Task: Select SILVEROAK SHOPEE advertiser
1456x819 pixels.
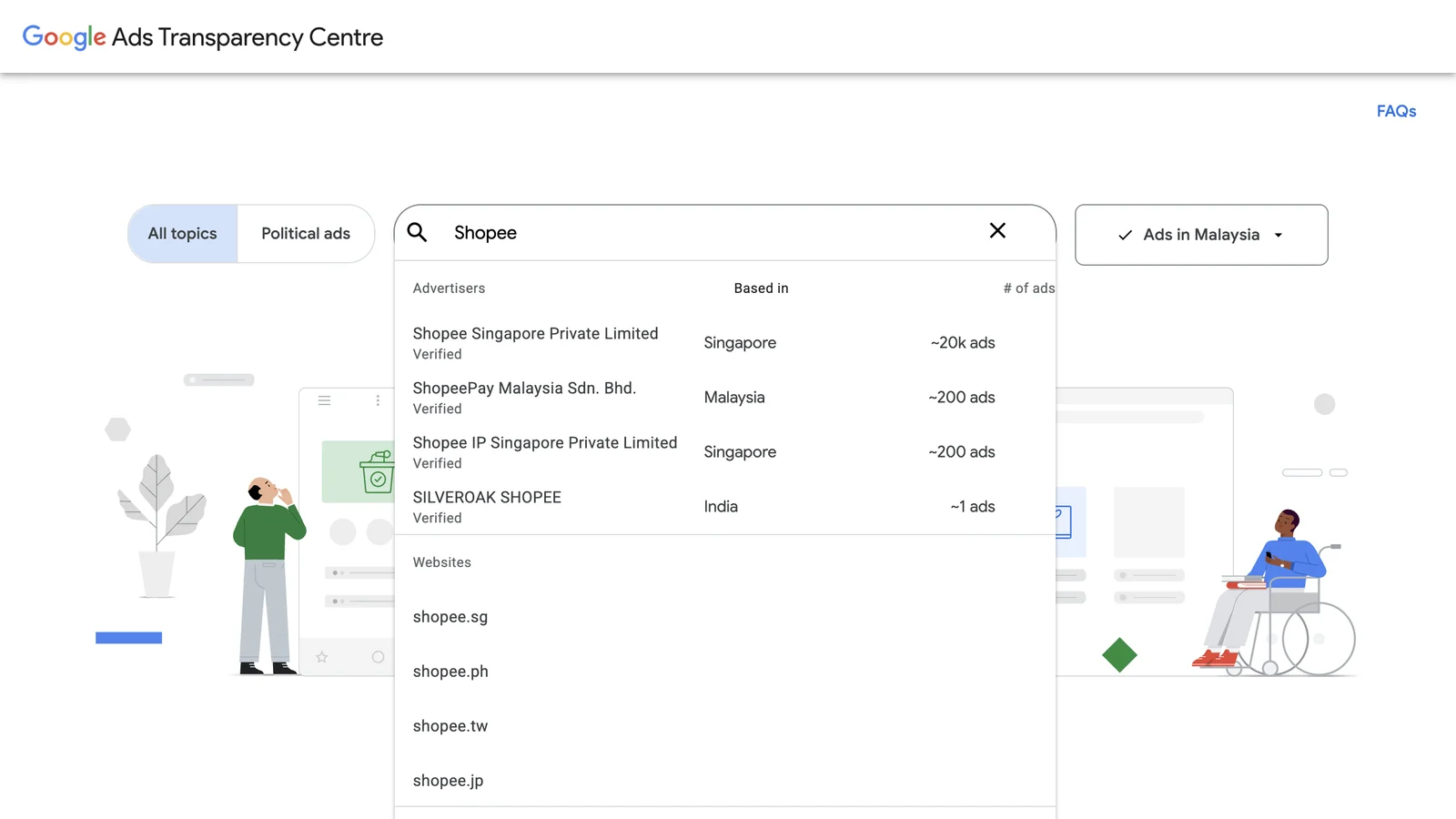Action: click(x=724, y=507)
